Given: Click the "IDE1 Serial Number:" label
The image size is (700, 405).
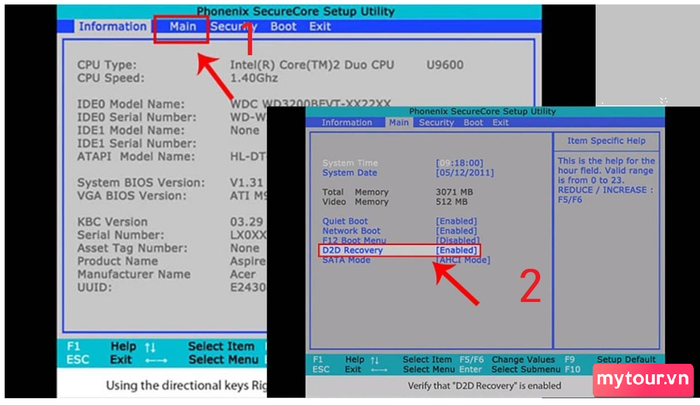Looking at the screenshot, I should 137,143.
